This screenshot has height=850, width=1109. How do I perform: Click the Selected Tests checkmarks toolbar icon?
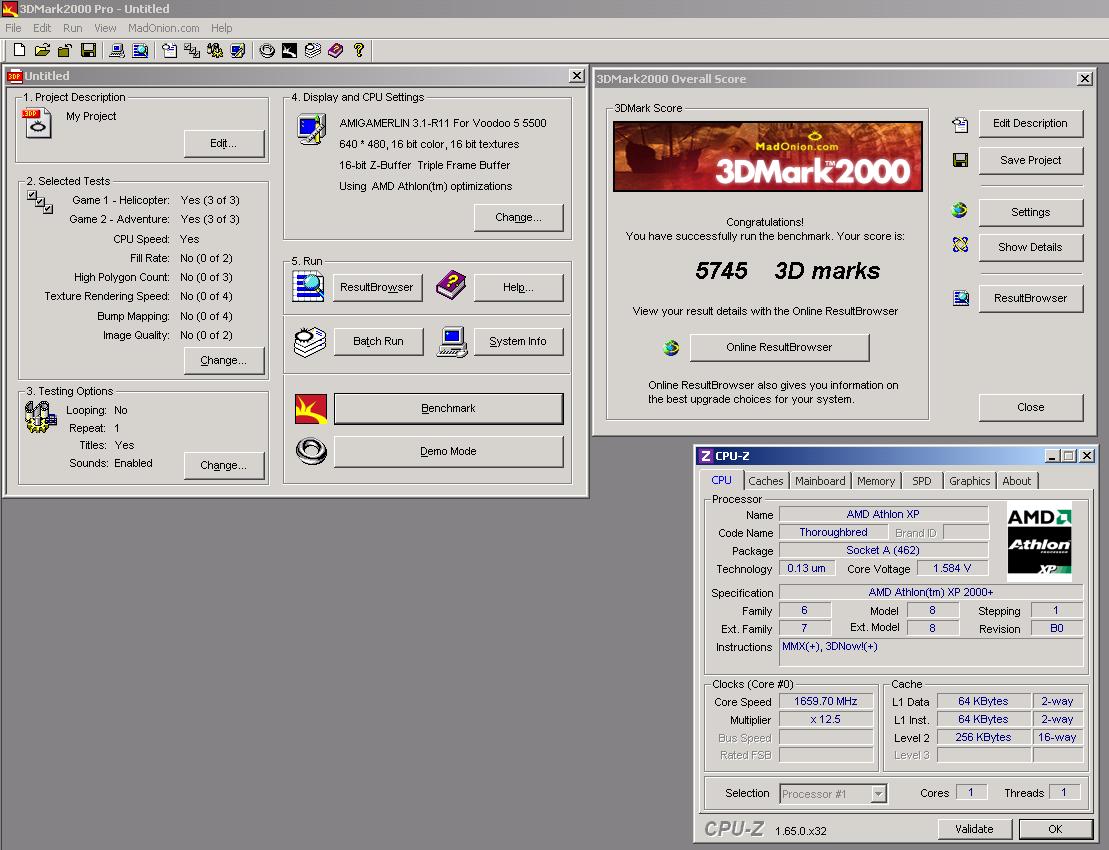(192, 50)
